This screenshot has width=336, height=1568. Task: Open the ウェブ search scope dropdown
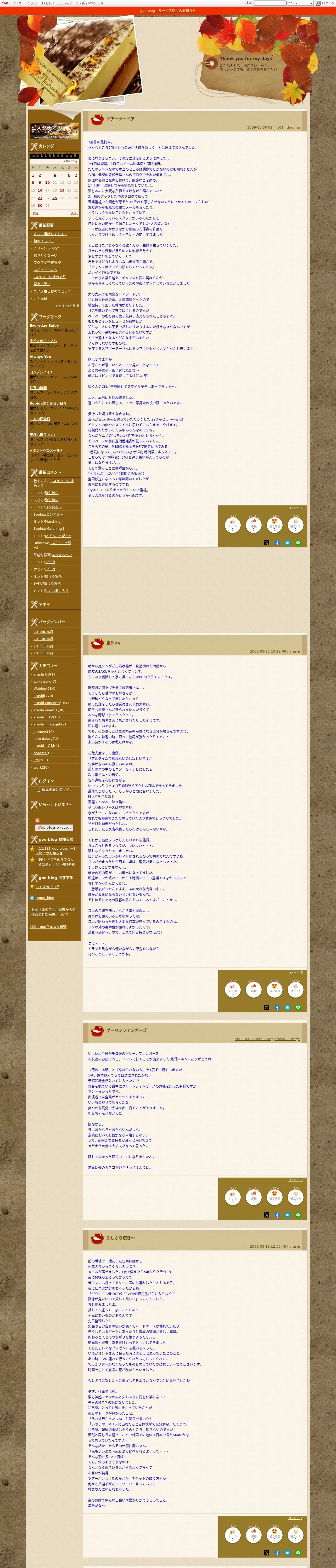click(x=301, y=3)
